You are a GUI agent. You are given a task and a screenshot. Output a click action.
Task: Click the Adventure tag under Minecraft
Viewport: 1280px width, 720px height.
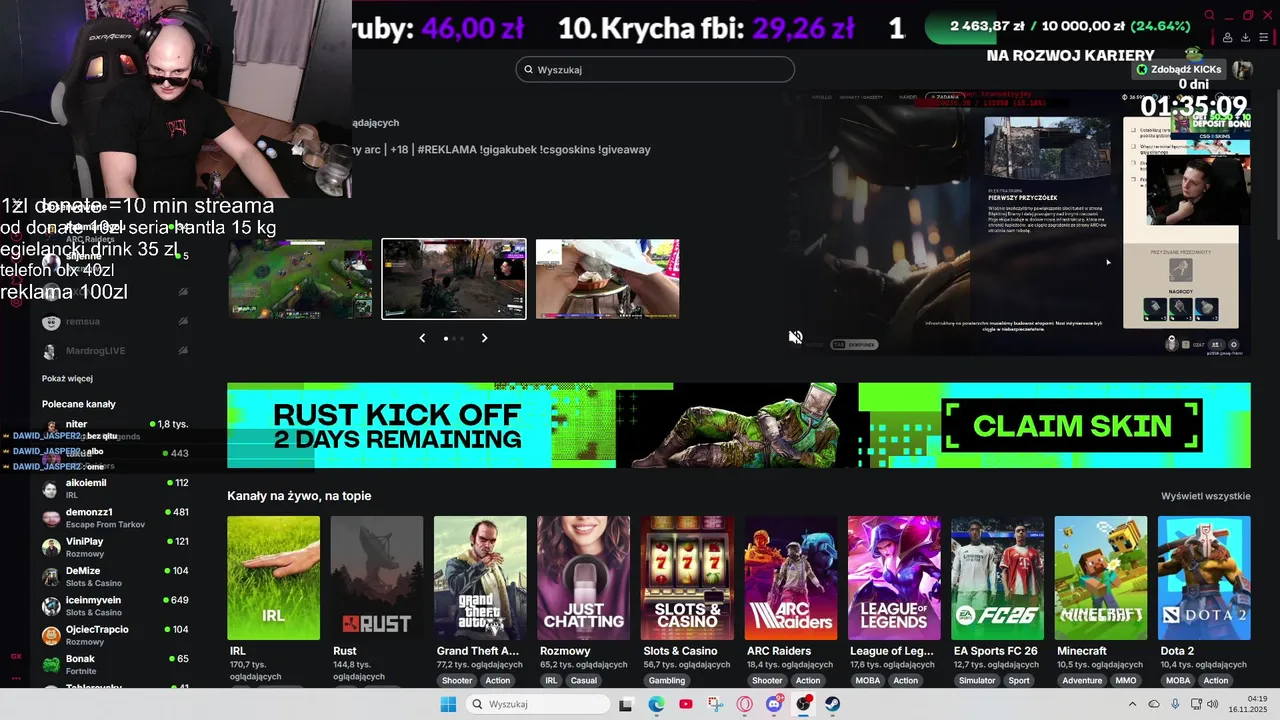1082,680
